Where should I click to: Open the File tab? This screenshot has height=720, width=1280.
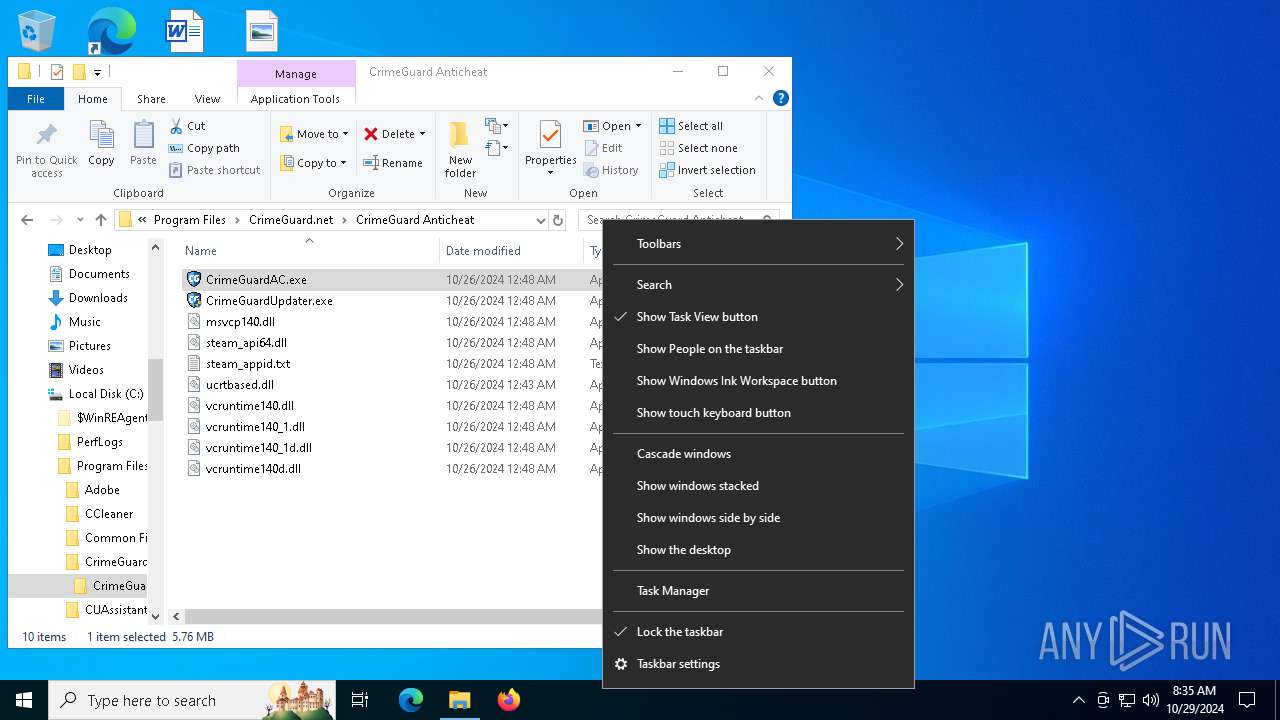click(36, 99)
